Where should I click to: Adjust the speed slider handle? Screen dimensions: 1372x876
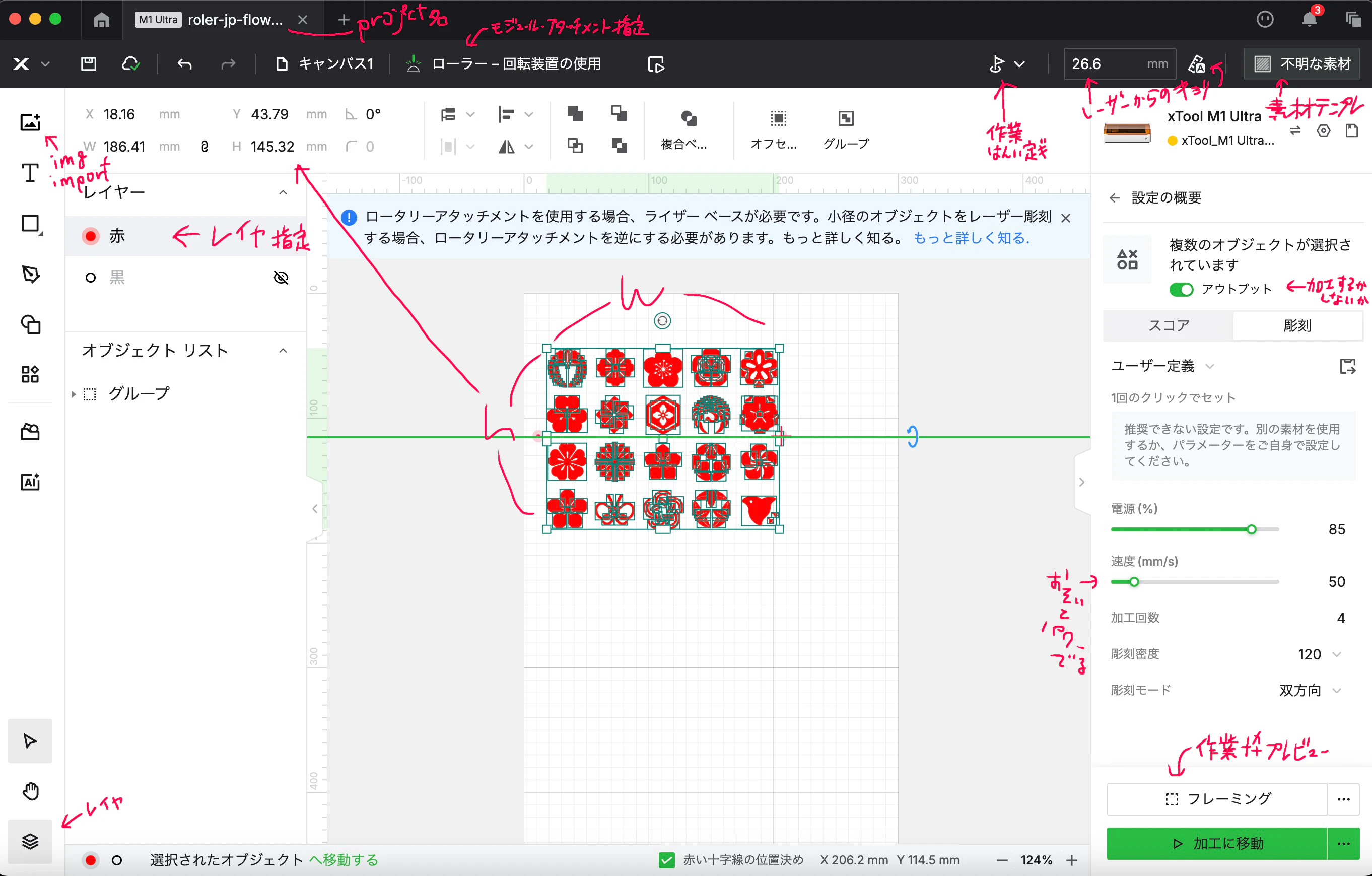(x=1134, y=582)
